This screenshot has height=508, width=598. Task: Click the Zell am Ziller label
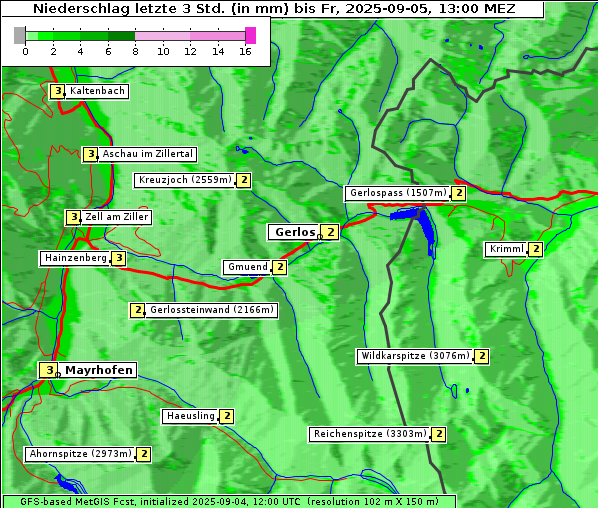pyautogui.click(x=116, y=217)
